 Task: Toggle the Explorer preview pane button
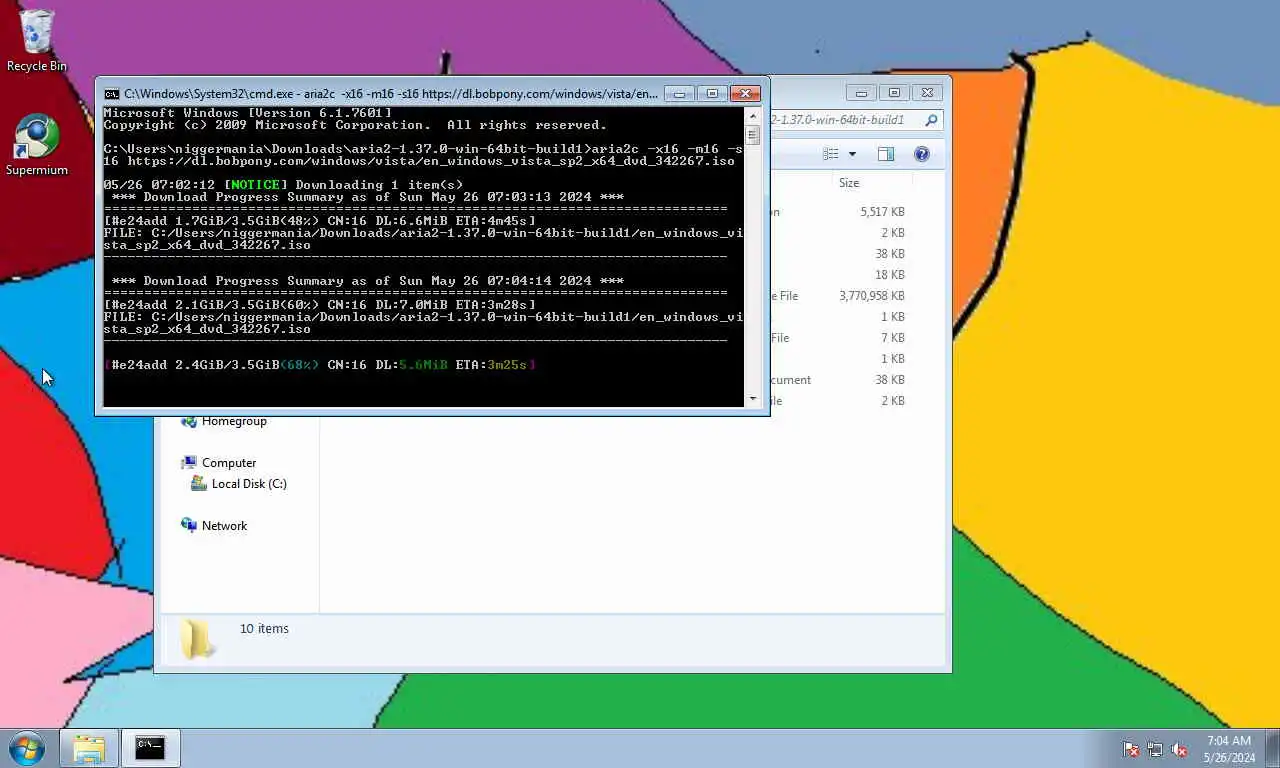click(886, 154)
